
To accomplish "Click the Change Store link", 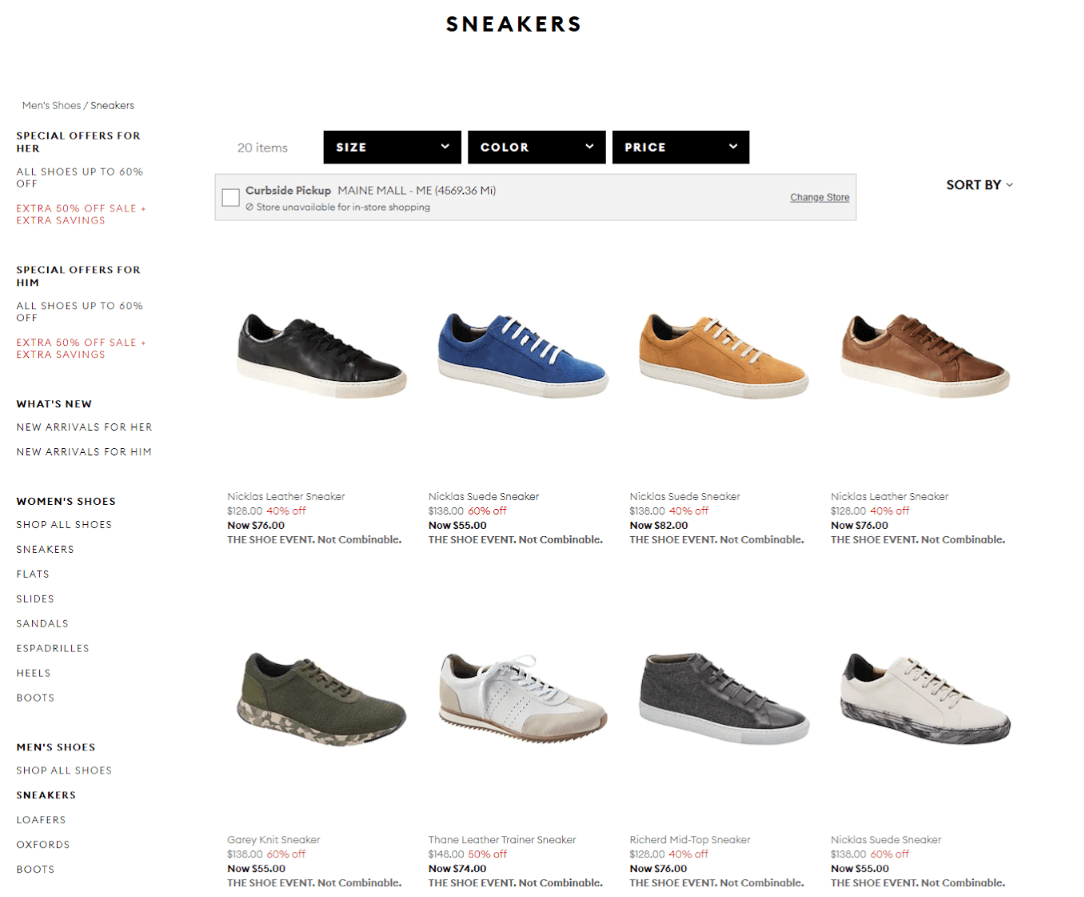I will pyautogui.click(x=819, y=198).
